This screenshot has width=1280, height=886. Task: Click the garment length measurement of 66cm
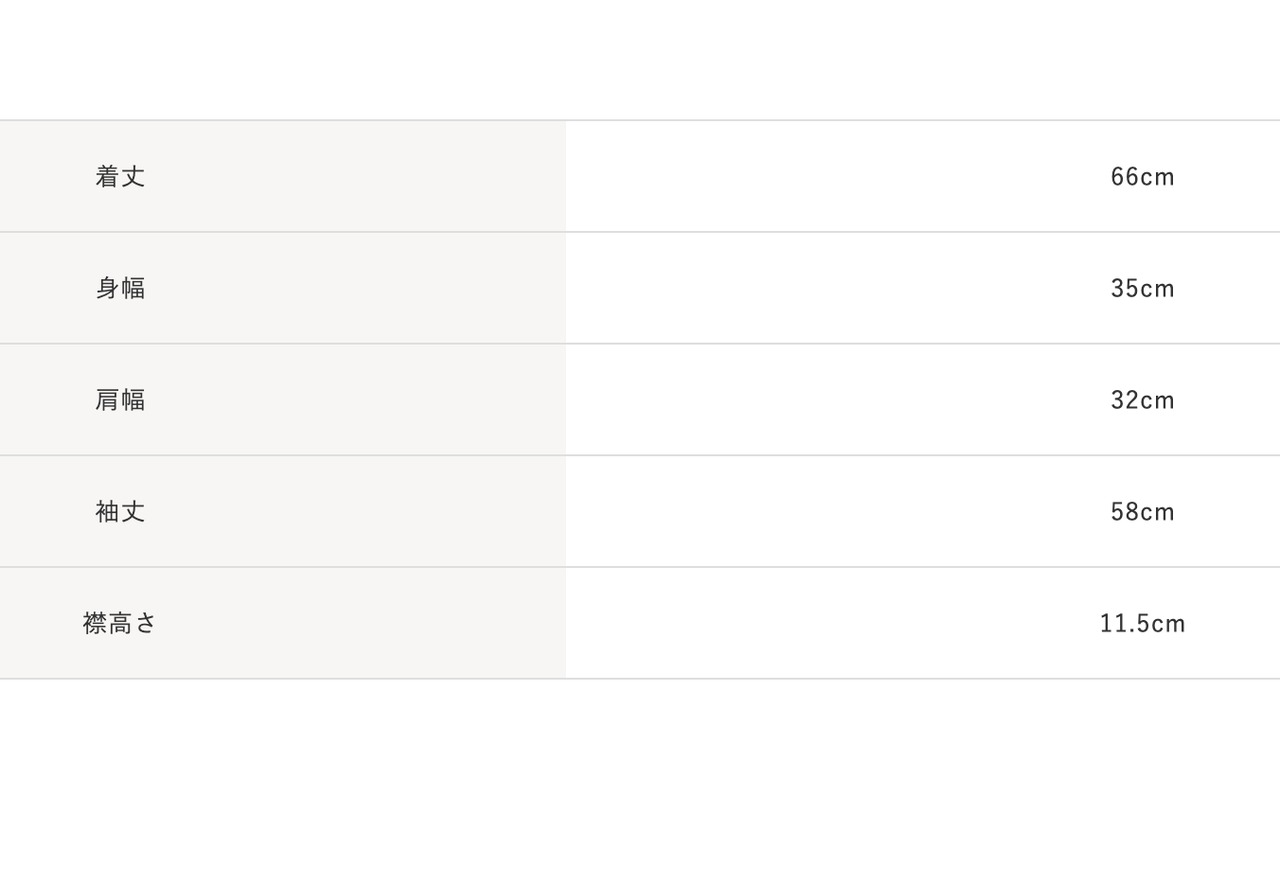1142,177
